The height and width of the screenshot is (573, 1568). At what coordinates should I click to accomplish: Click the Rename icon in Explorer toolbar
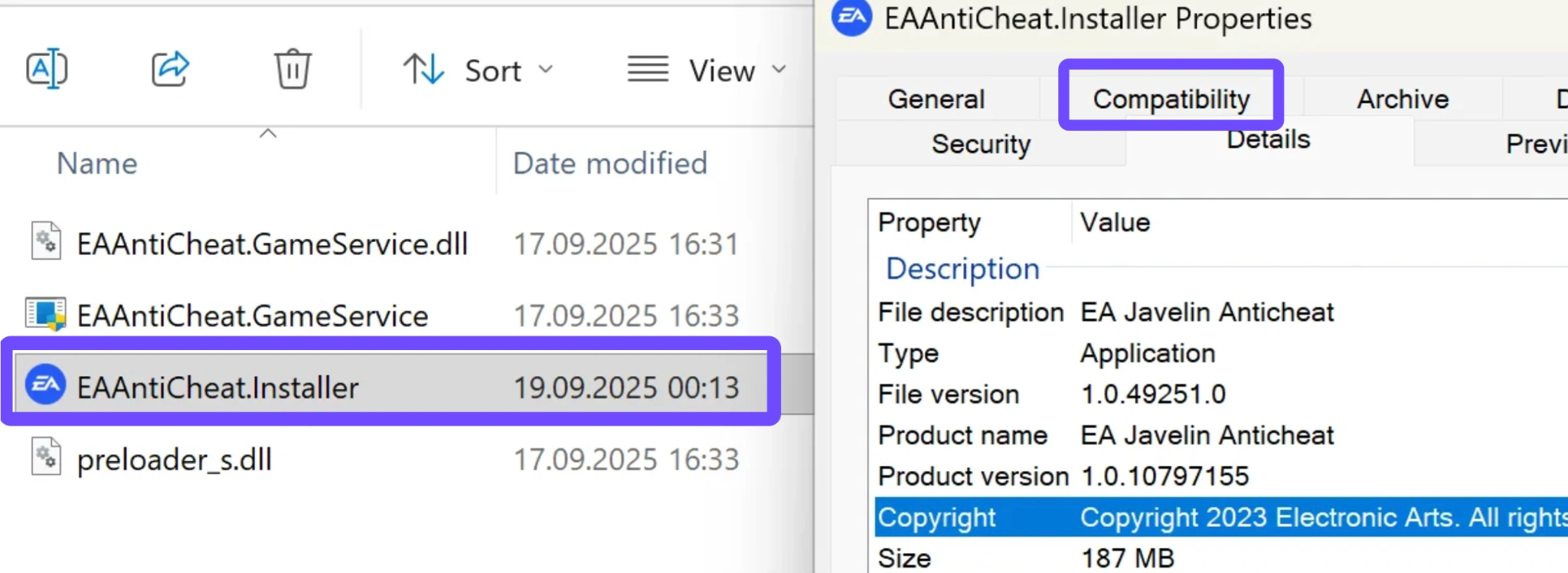click(x=47, y=69)
